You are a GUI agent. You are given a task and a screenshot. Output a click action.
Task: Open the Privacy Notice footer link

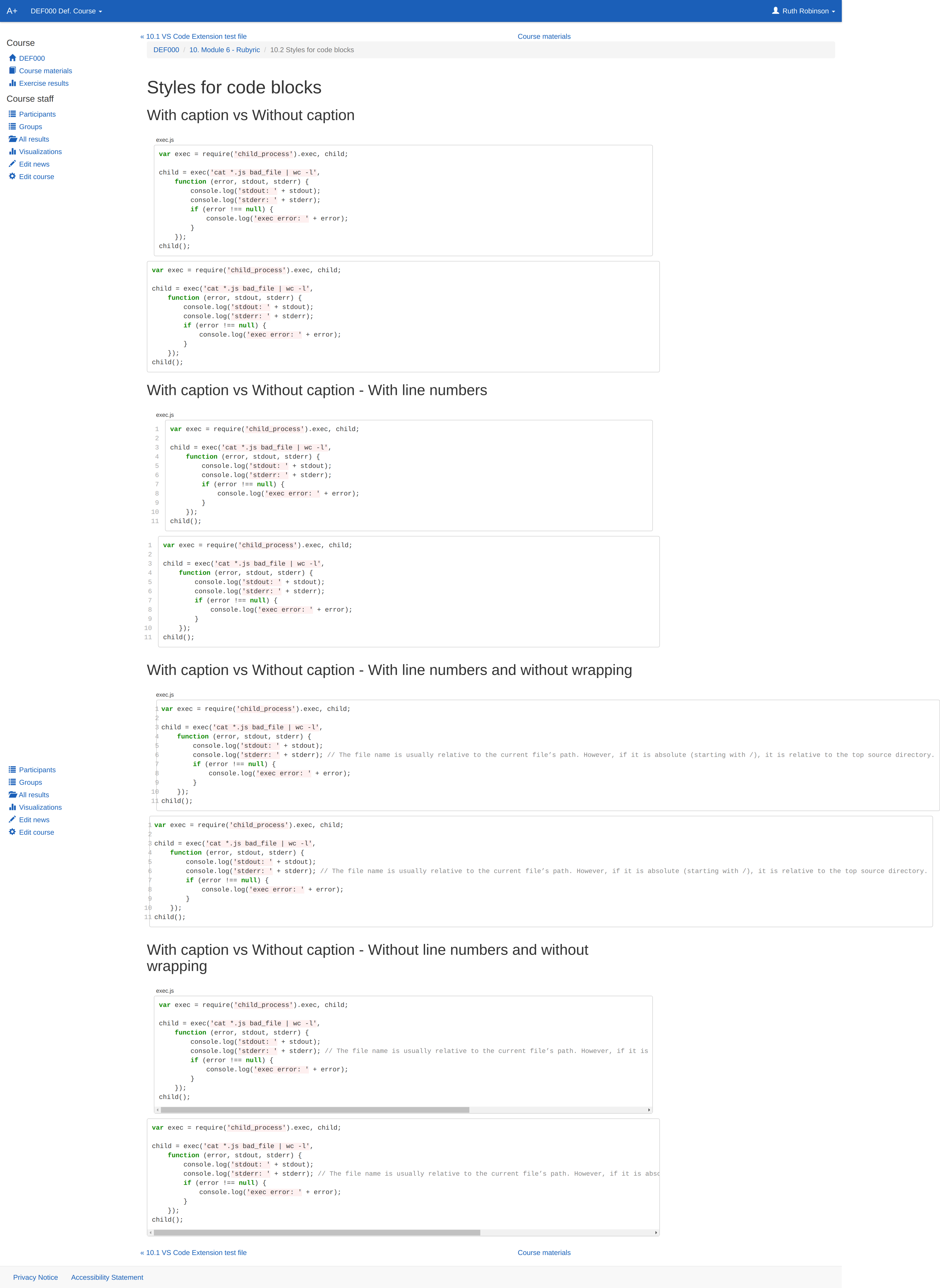35,1277
